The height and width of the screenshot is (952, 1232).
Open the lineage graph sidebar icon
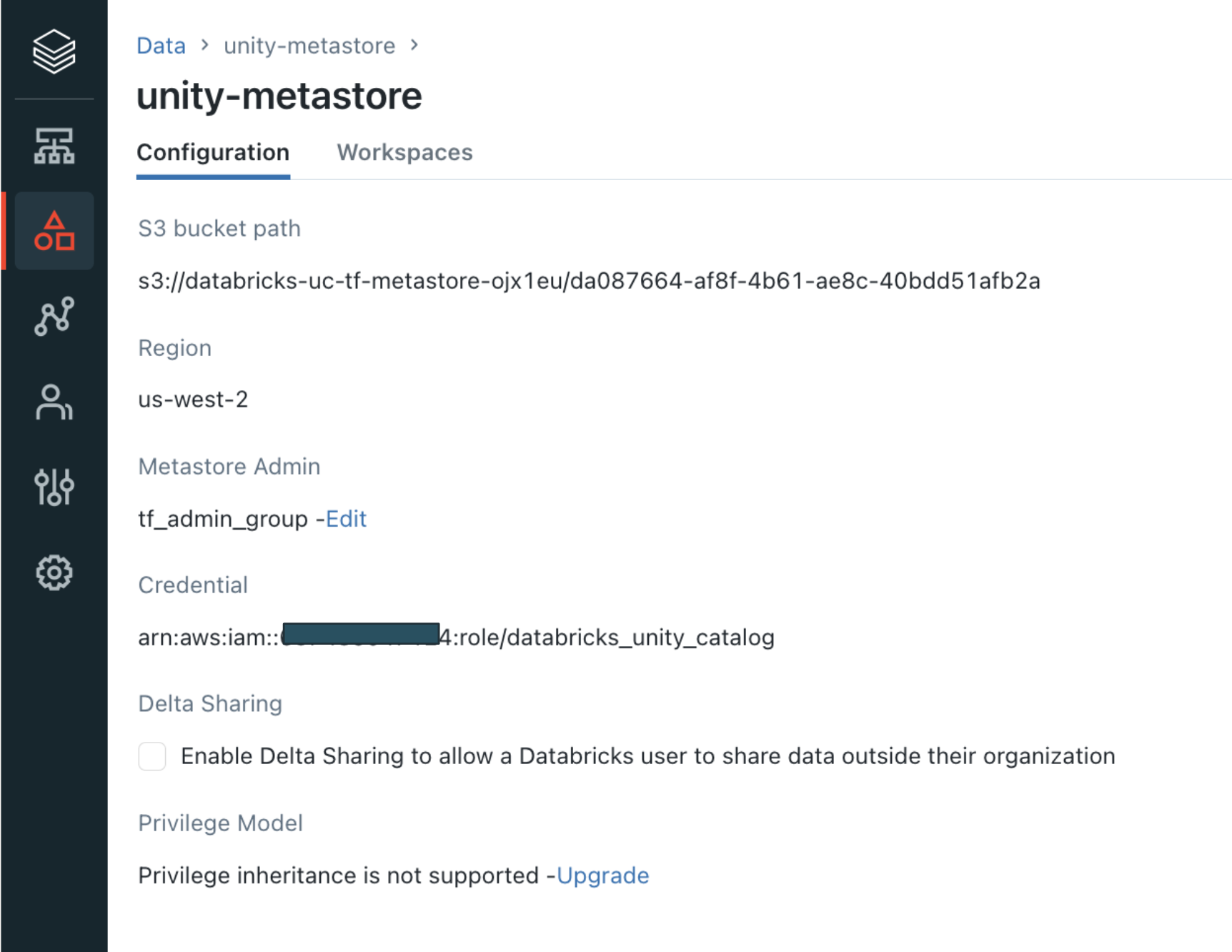pyautogui.click(x=54, y=317)
